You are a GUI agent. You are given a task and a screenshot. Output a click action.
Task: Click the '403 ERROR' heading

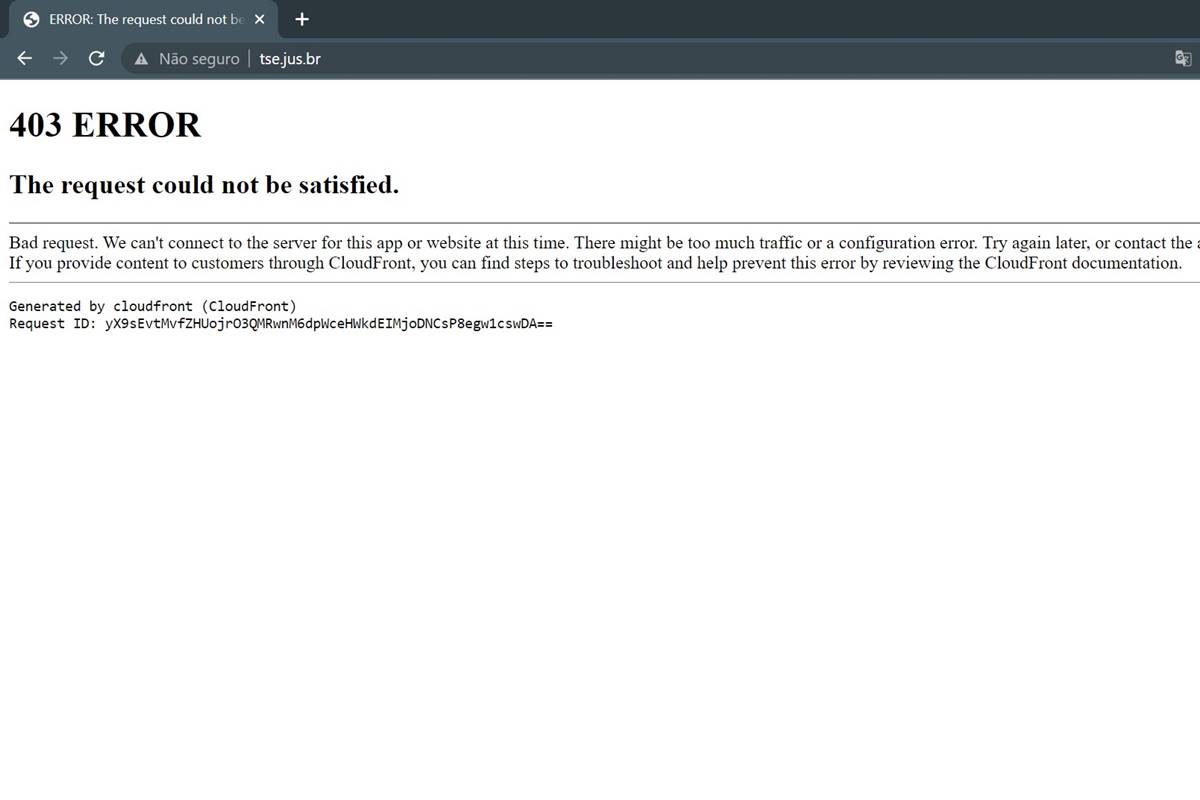coord(105,125)
